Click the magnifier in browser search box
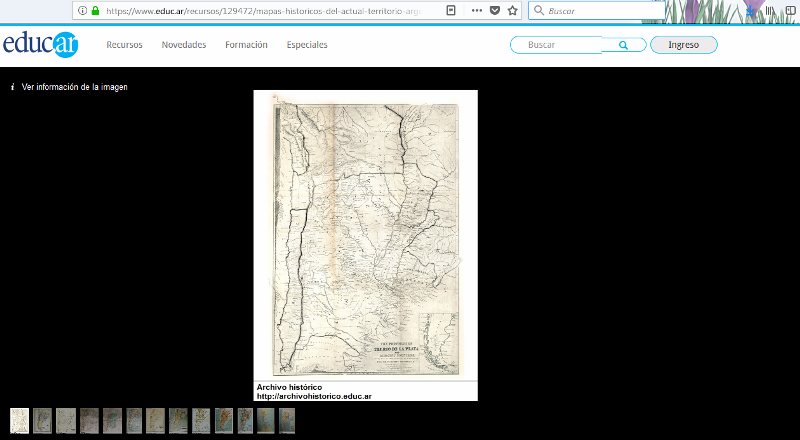 pos(539,10)
